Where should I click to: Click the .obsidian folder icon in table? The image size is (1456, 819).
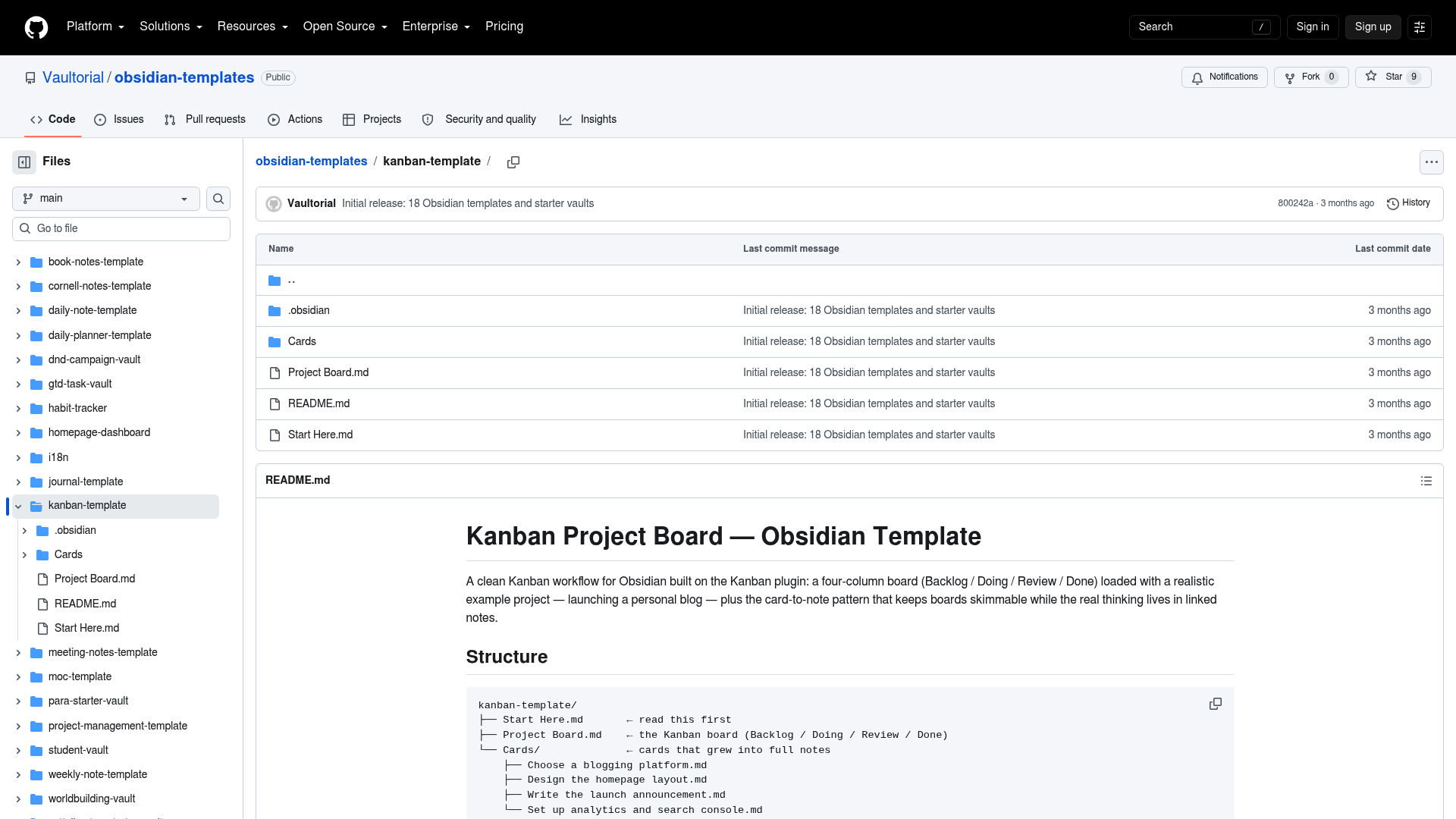click(x=275, y=311)
